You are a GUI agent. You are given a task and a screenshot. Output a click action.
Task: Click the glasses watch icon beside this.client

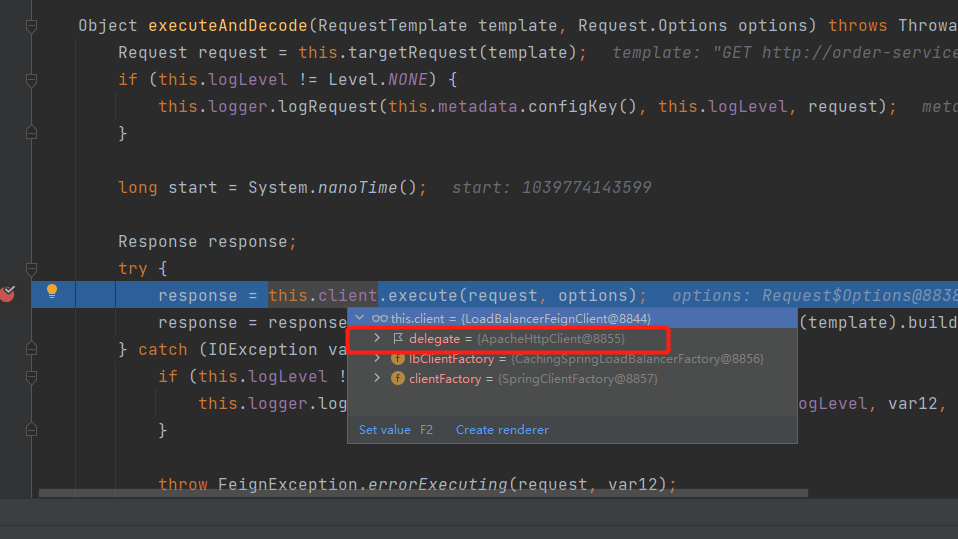(380, 318)
